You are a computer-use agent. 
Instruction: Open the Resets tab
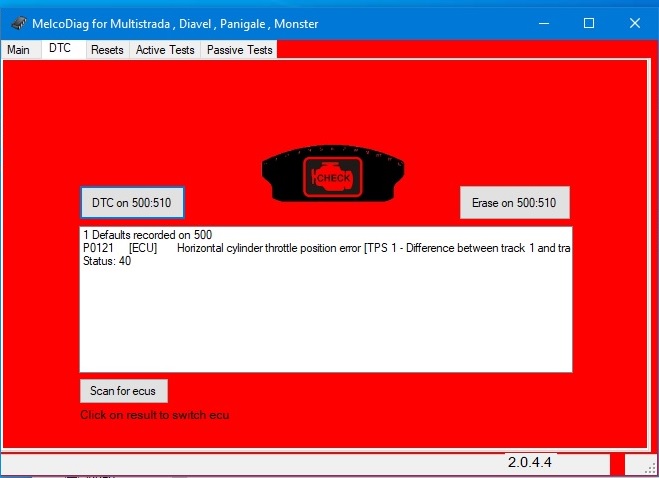click(107, 49)
